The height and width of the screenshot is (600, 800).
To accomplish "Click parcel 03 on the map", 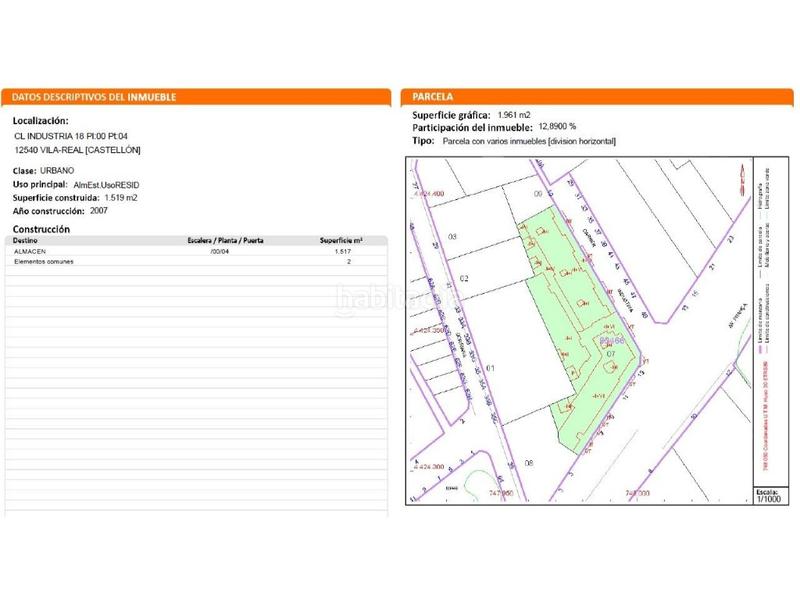I will 452,237.
